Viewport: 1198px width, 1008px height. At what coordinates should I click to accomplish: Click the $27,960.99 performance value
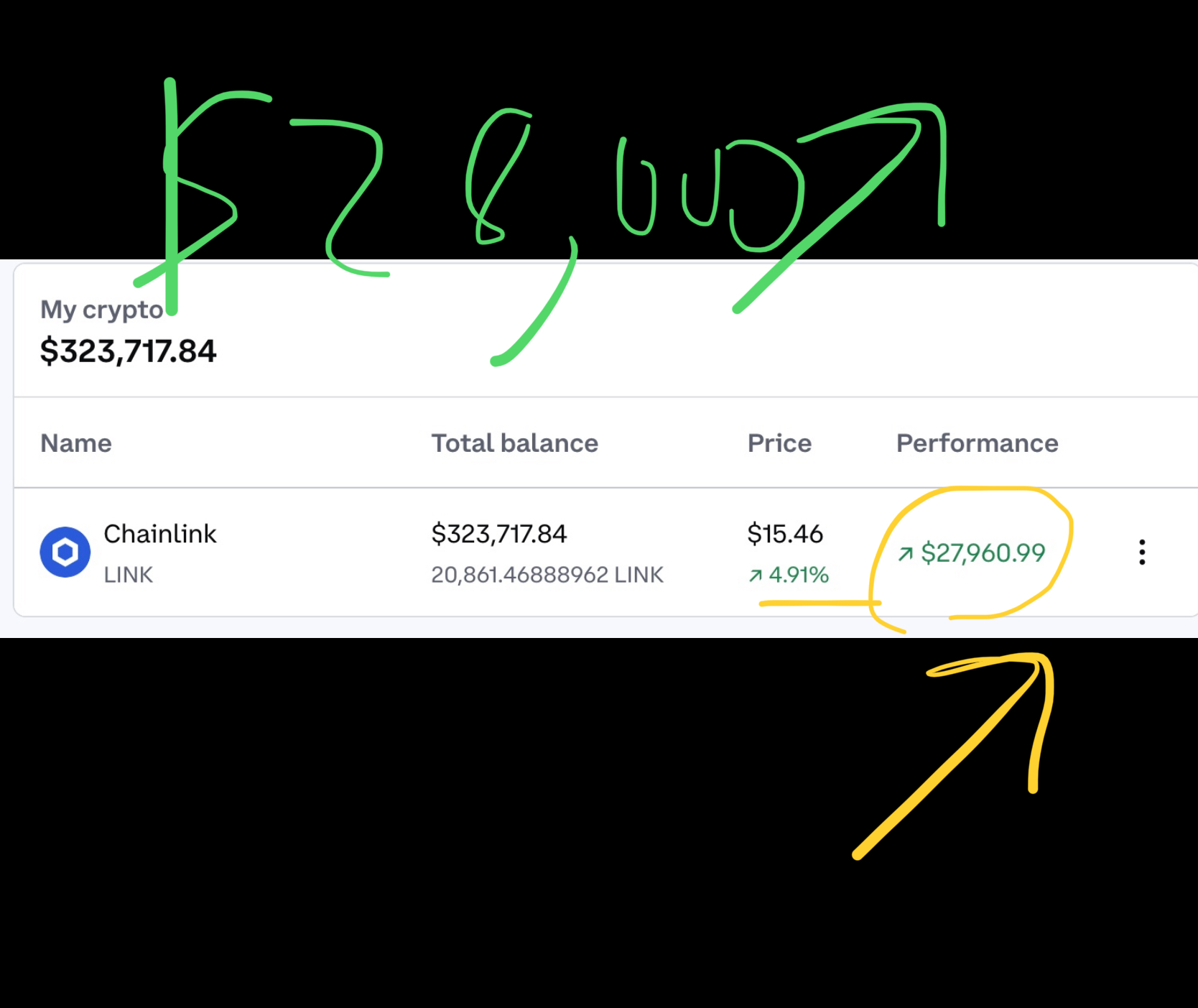point(983,553)
